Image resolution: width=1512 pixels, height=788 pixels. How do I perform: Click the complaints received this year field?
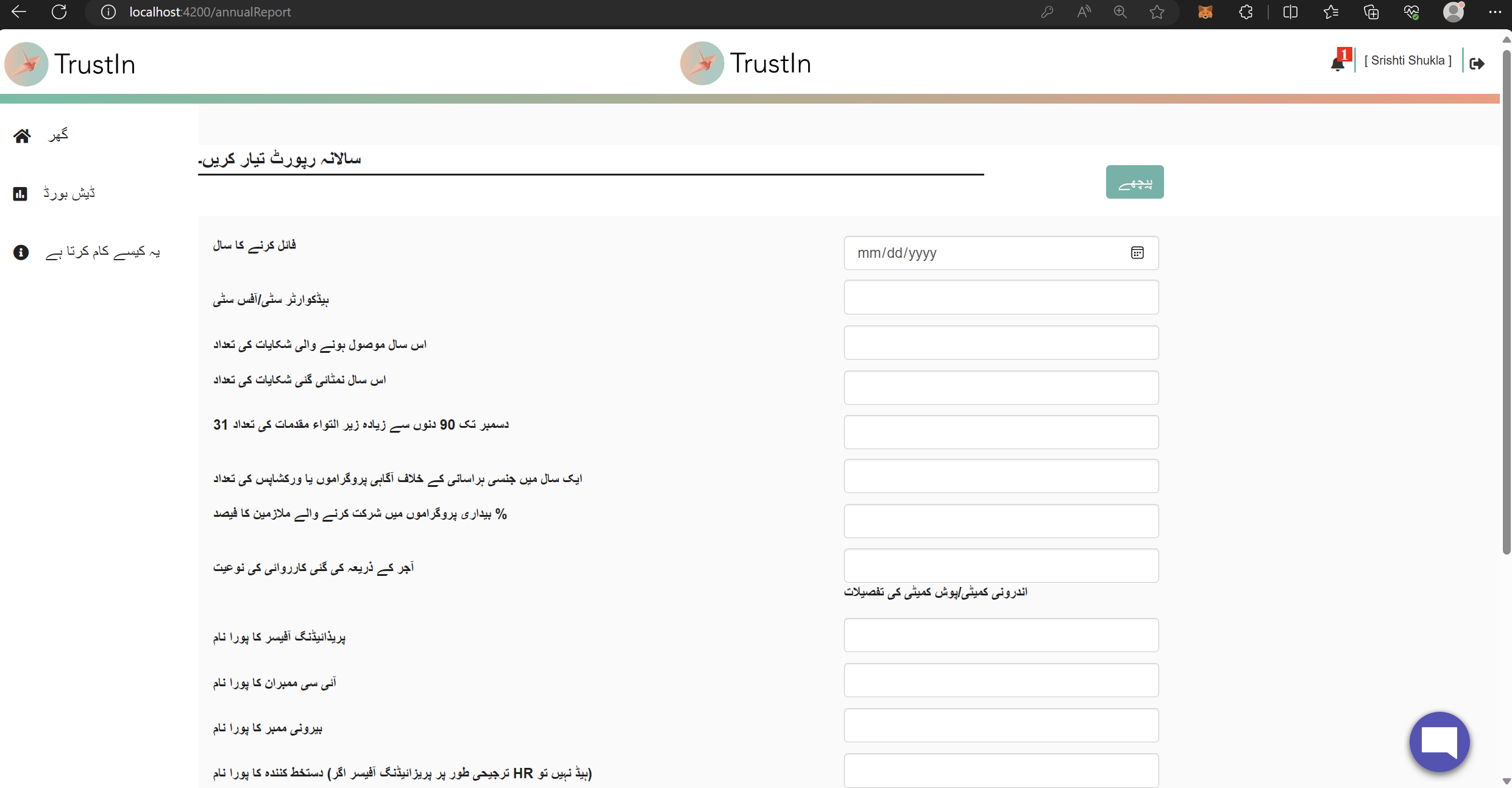coord(1001,343)
